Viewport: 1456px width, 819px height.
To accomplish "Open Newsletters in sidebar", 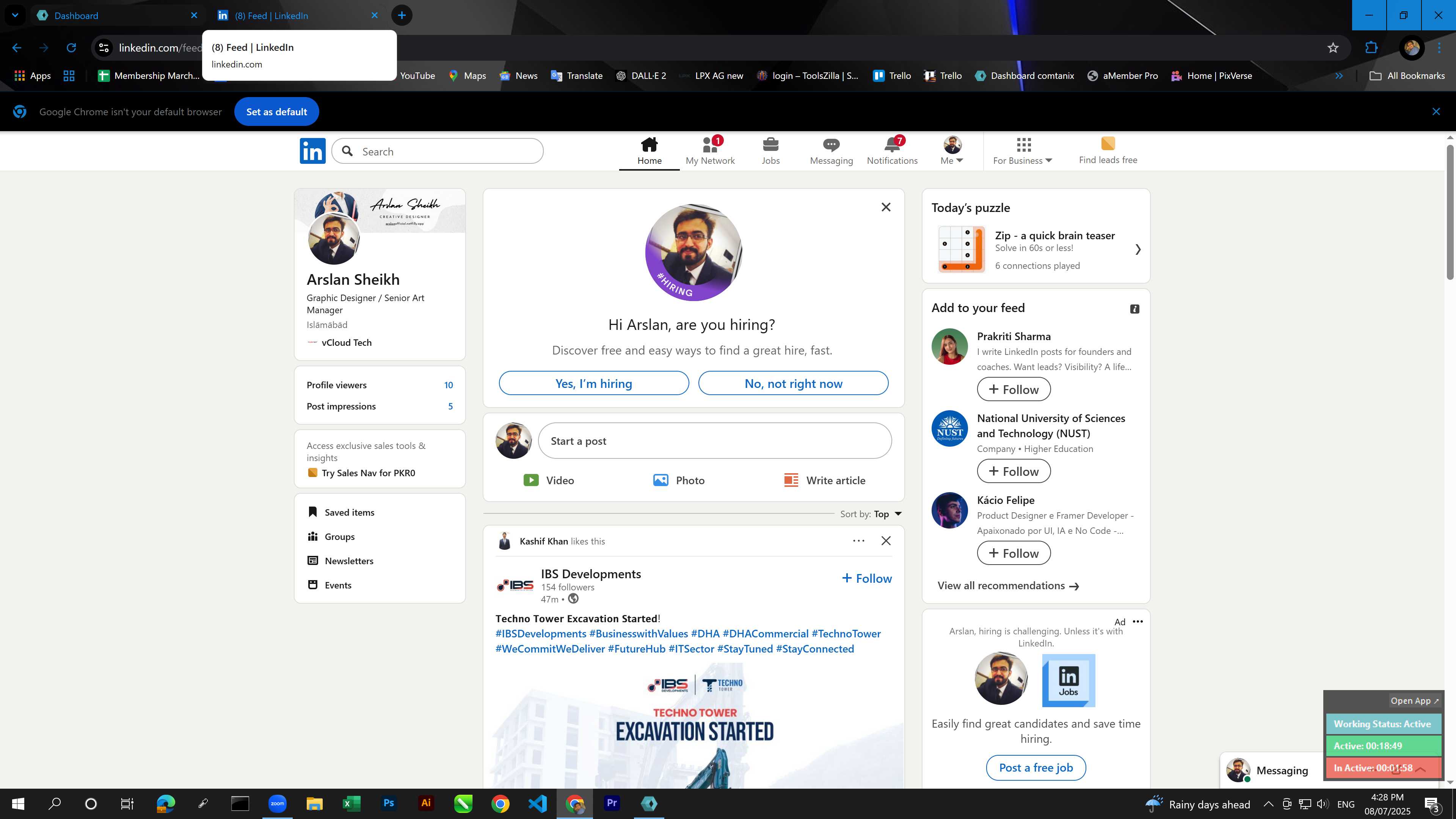I will click(340, 561).
